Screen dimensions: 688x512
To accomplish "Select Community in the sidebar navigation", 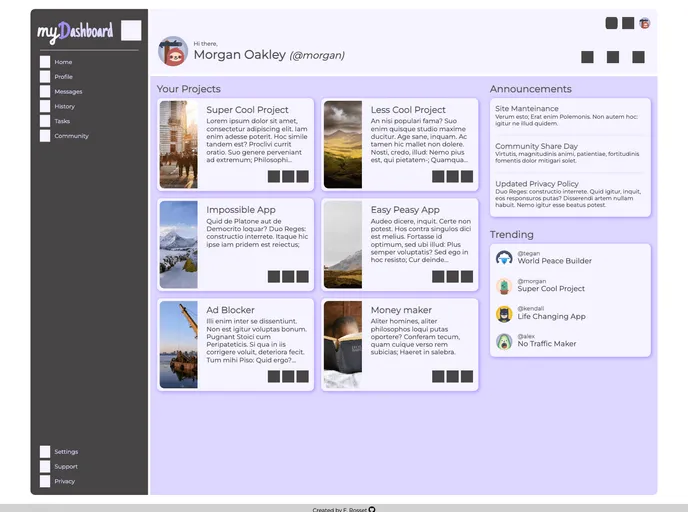I will coord(71,136).
